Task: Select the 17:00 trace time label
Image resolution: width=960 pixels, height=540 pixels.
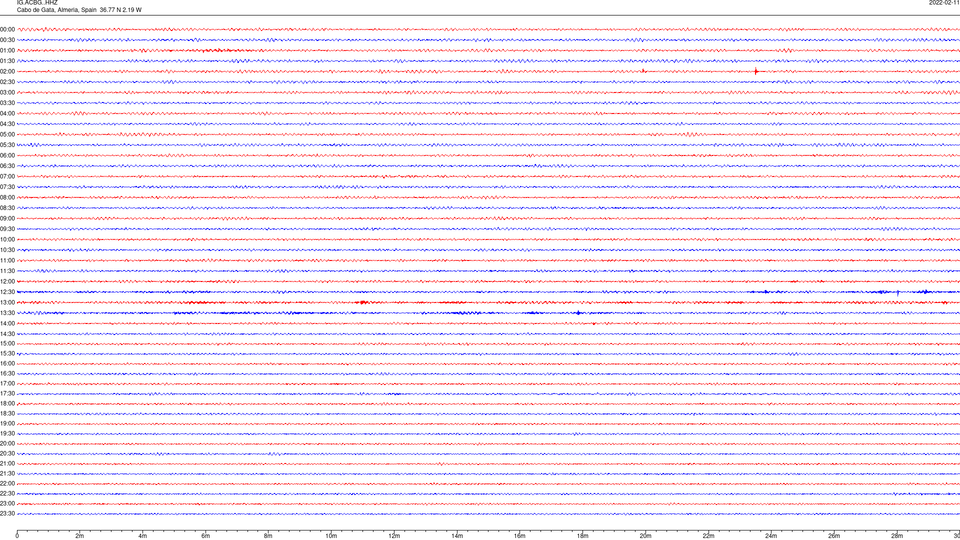Action: (7, 384)
